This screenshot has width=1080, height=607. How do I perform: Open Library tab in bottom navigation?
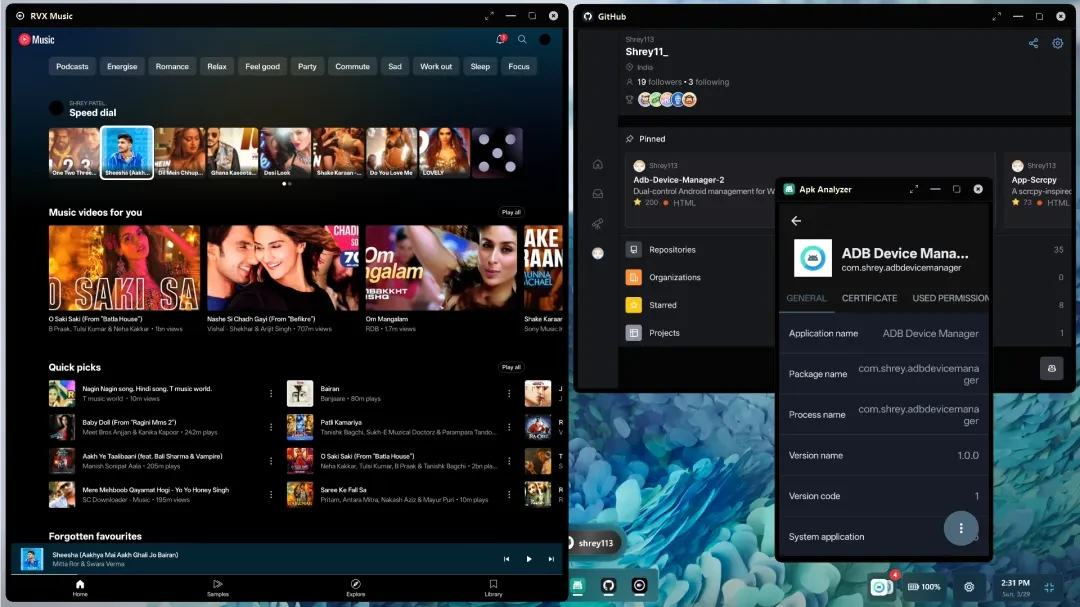pyautogui.click(x=493, y=588)
